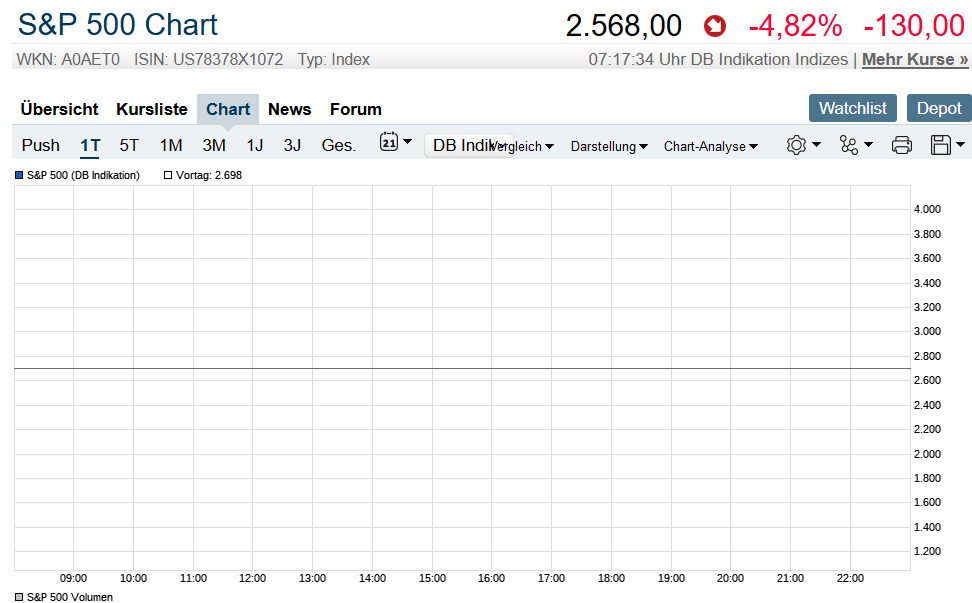Expand the arrow next to the share icon
972x603 pixels.
[868, 144]
